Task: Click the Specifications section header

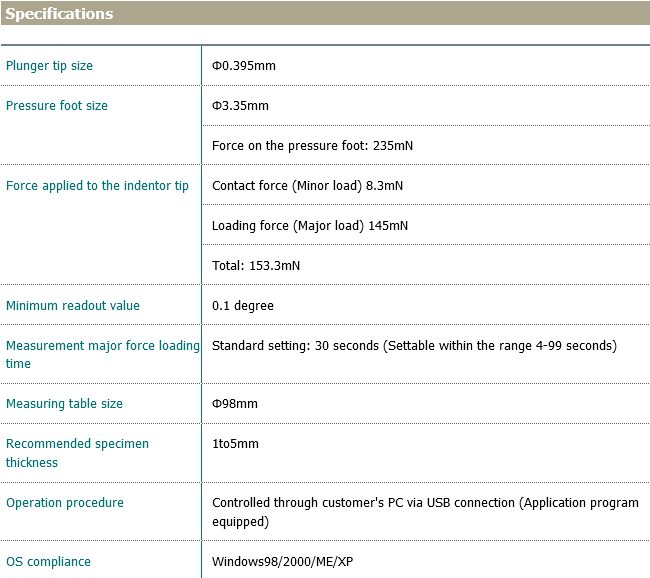Action: (60, 14)
